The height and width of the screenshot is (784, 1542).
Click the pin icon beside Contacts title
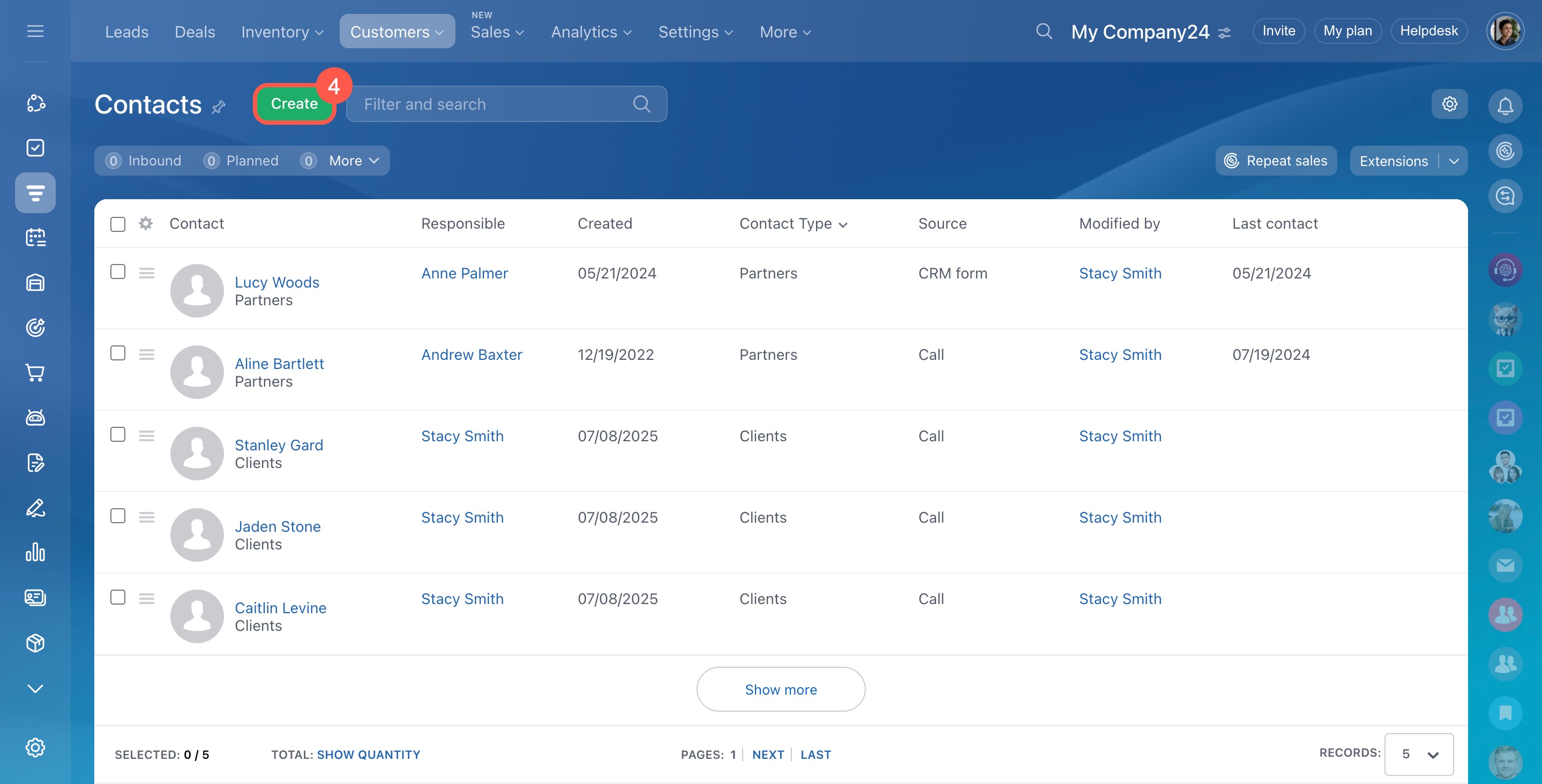(219, 107)
